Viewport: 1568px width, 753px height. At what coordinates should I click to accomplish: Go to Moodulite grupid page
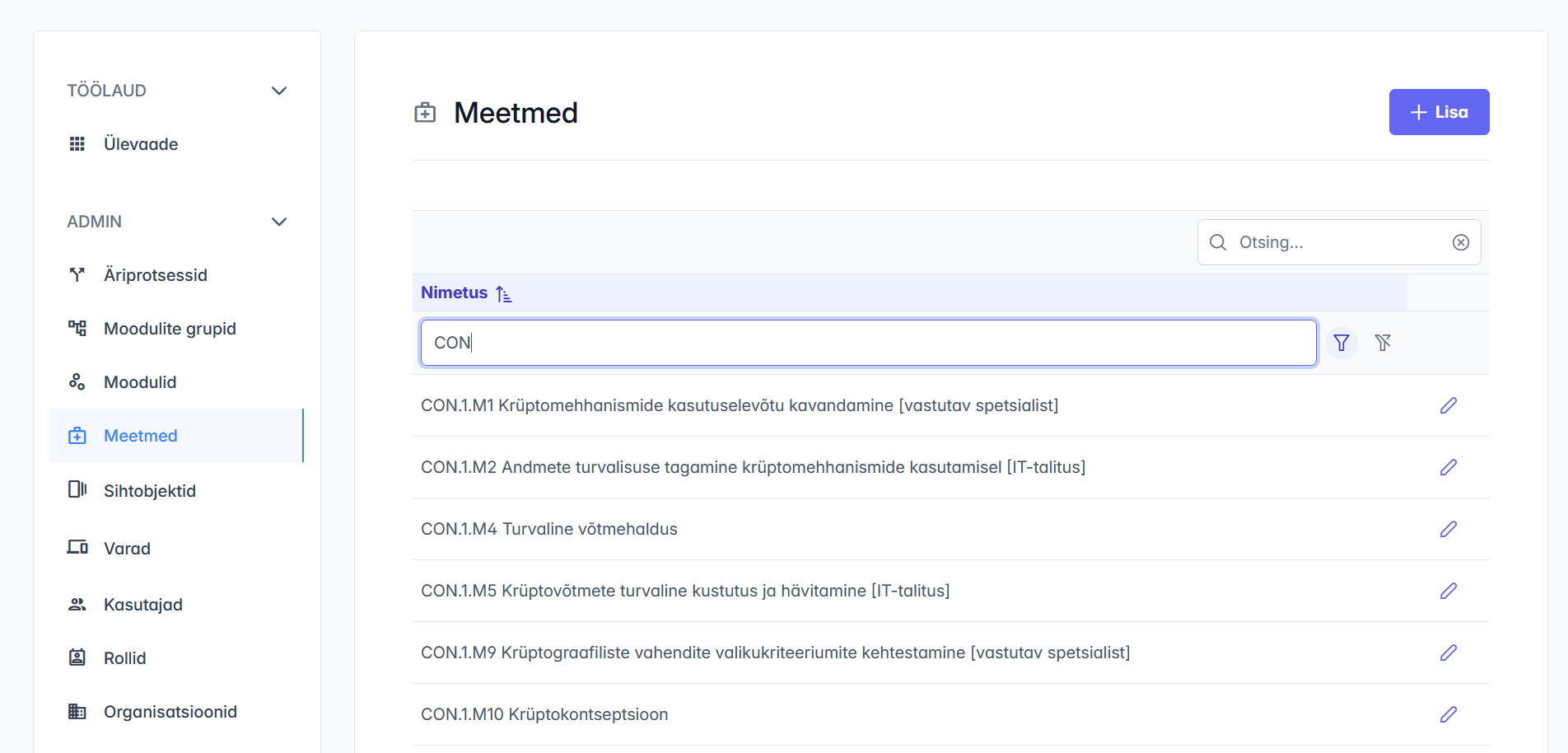point(170,329)
